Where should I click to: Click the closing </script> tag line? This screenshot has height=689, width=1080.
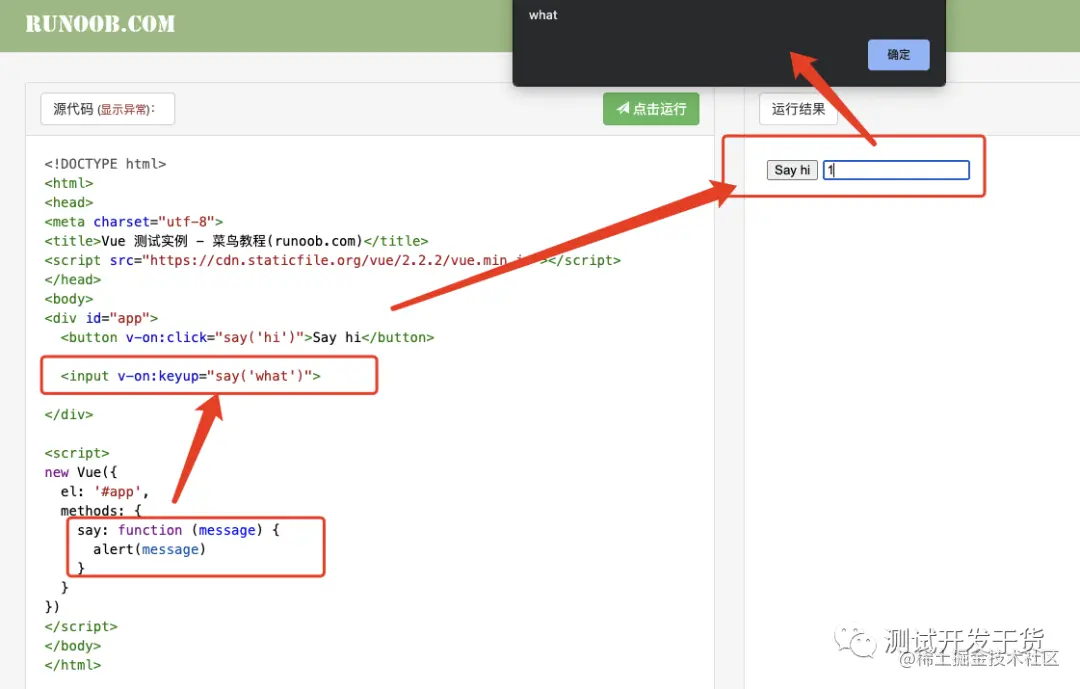[81, 627]
